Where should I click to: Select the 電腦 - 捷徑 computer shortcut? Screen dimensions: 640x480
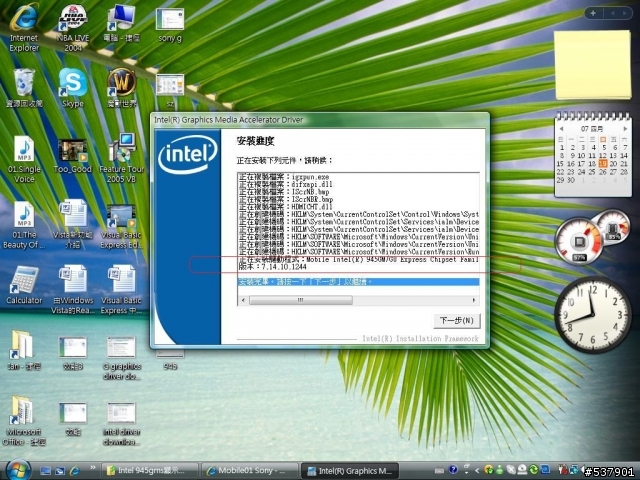pyautogui.click(x=121, y=24)
